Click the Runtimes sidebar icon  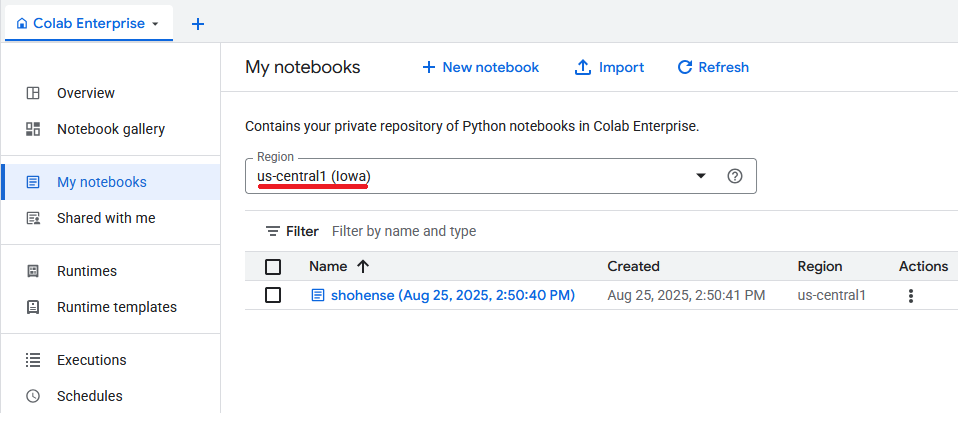(33, 271)
